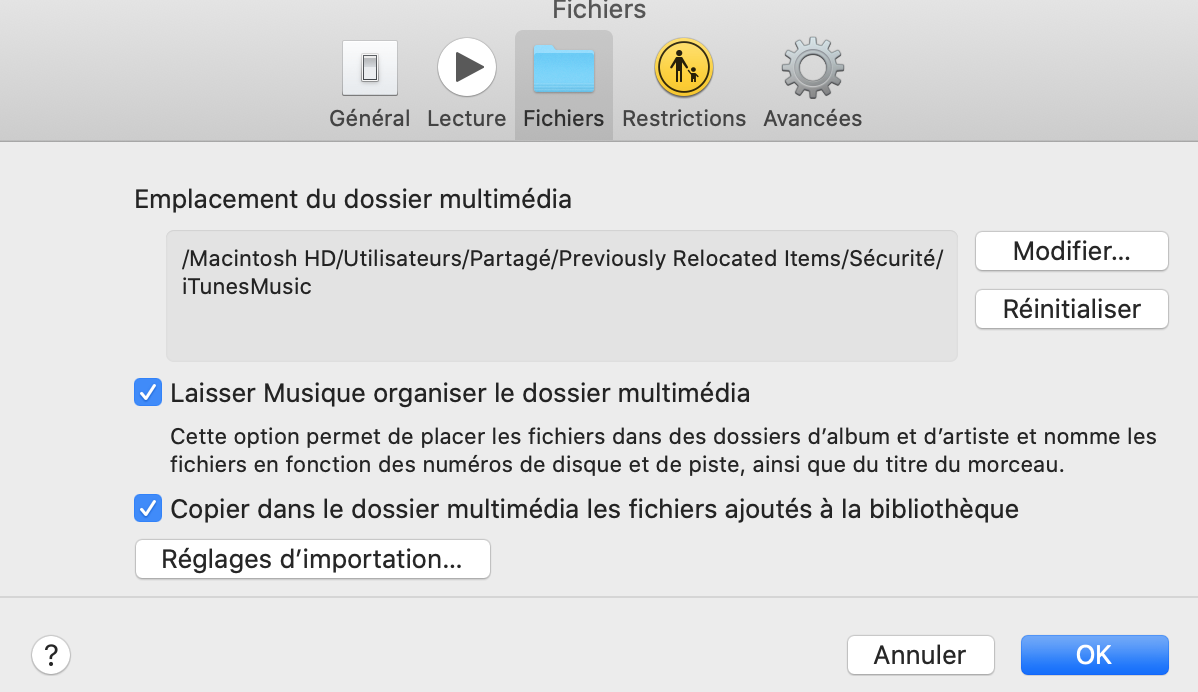
Task: Select the Lecture tab label
Action: click(466, 118)
